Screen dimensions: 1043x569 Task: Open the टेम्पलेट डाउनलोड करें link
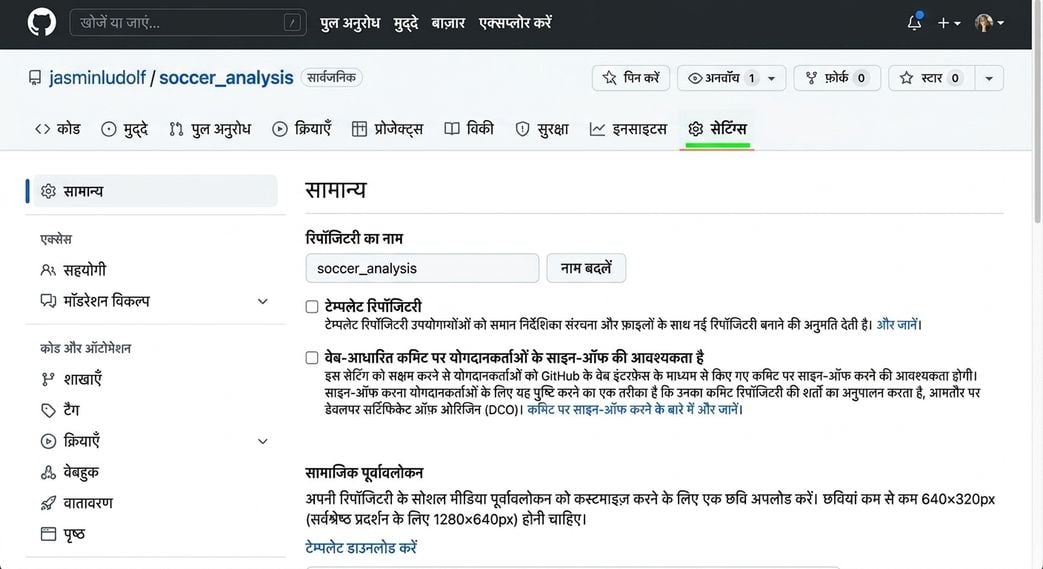[361, 548]
